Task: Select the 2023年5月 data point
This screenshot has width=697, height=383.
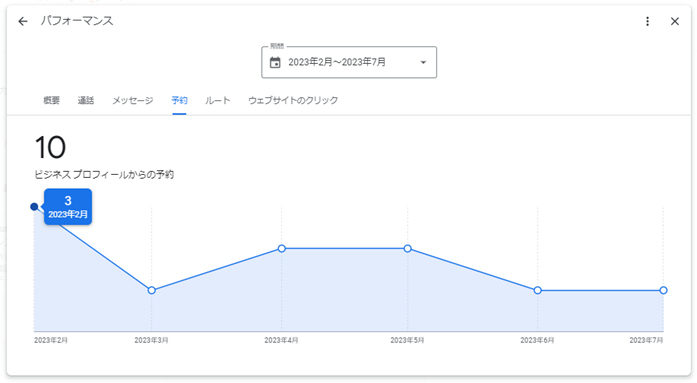Action: click(x=408, y=248)
